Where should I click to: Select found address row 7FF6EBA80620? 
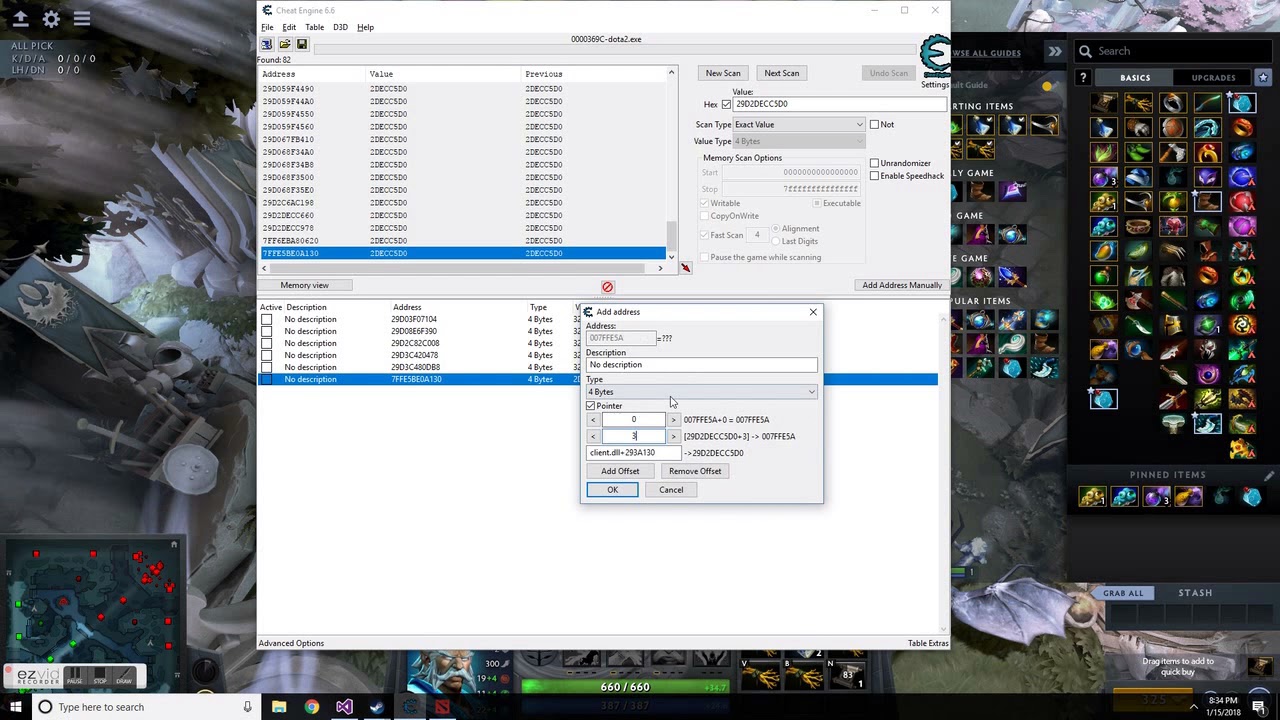coord(463,241)
